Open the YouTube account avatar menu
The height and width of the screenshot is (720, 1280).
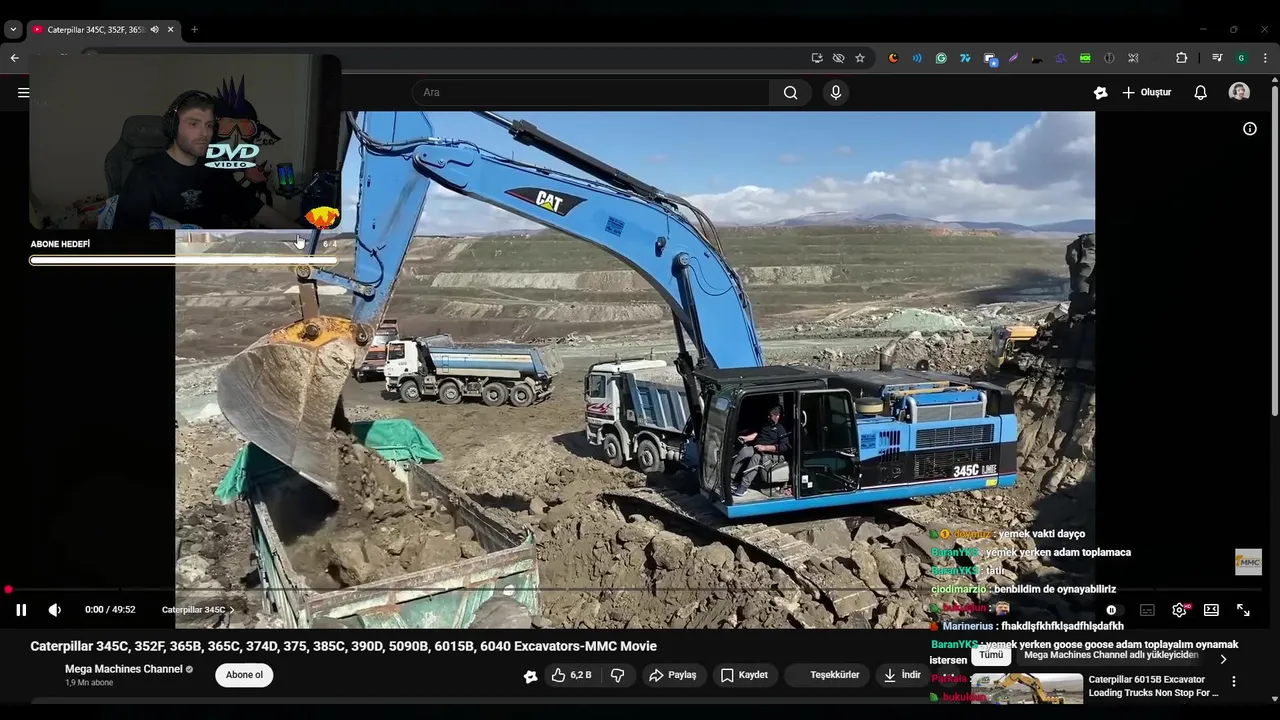pyautogui.click(x=1239, y=92)
